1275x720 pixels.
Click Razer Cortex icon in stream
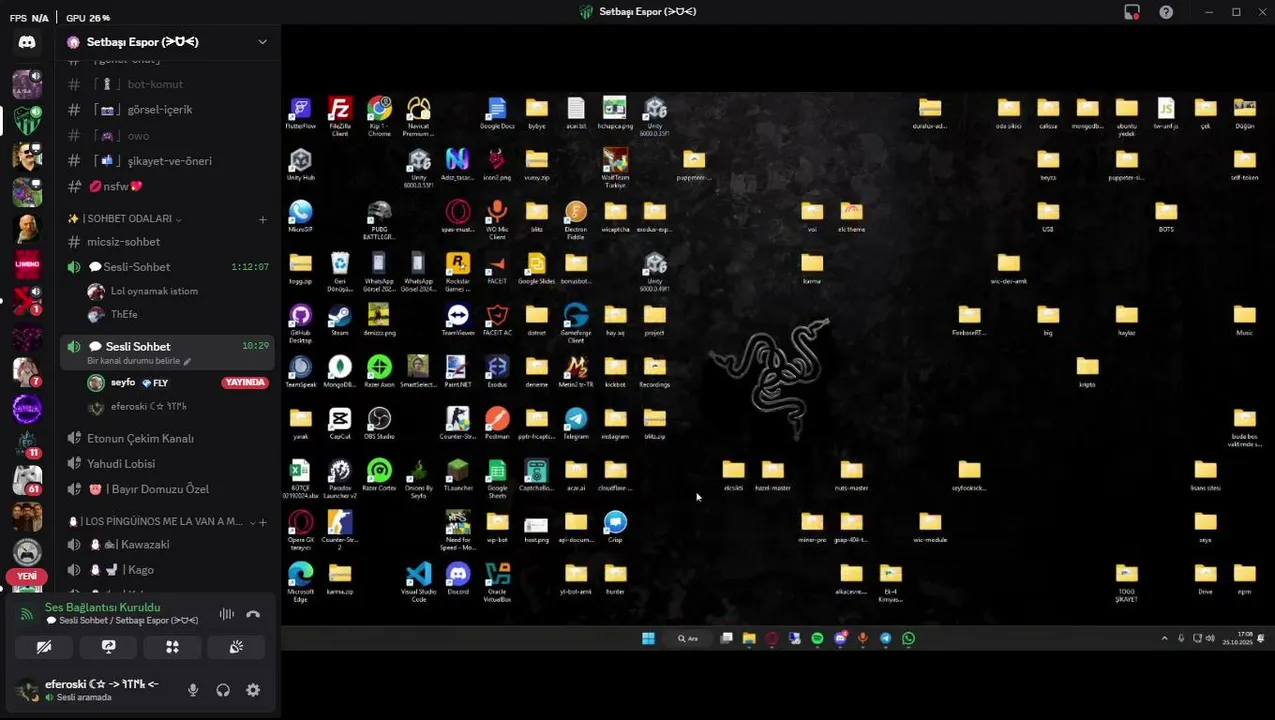379,475
